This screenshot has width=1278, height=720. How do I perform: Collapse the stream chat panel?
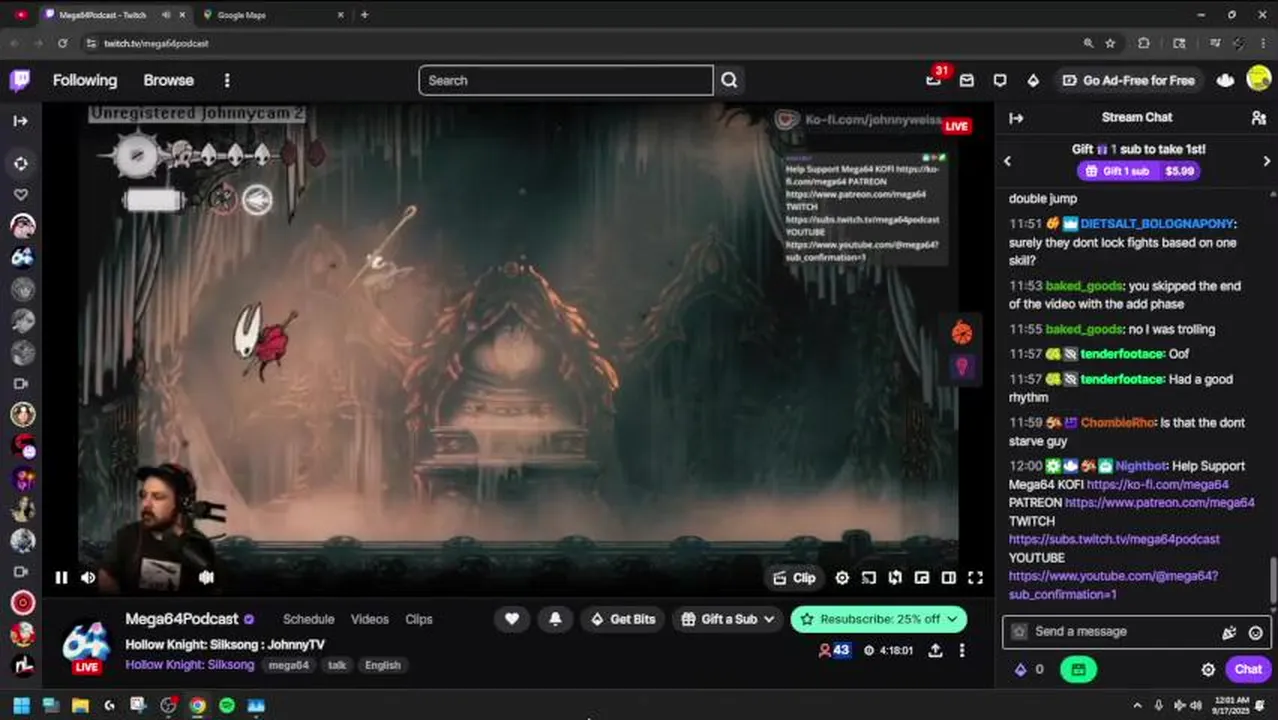(1016, 118)
